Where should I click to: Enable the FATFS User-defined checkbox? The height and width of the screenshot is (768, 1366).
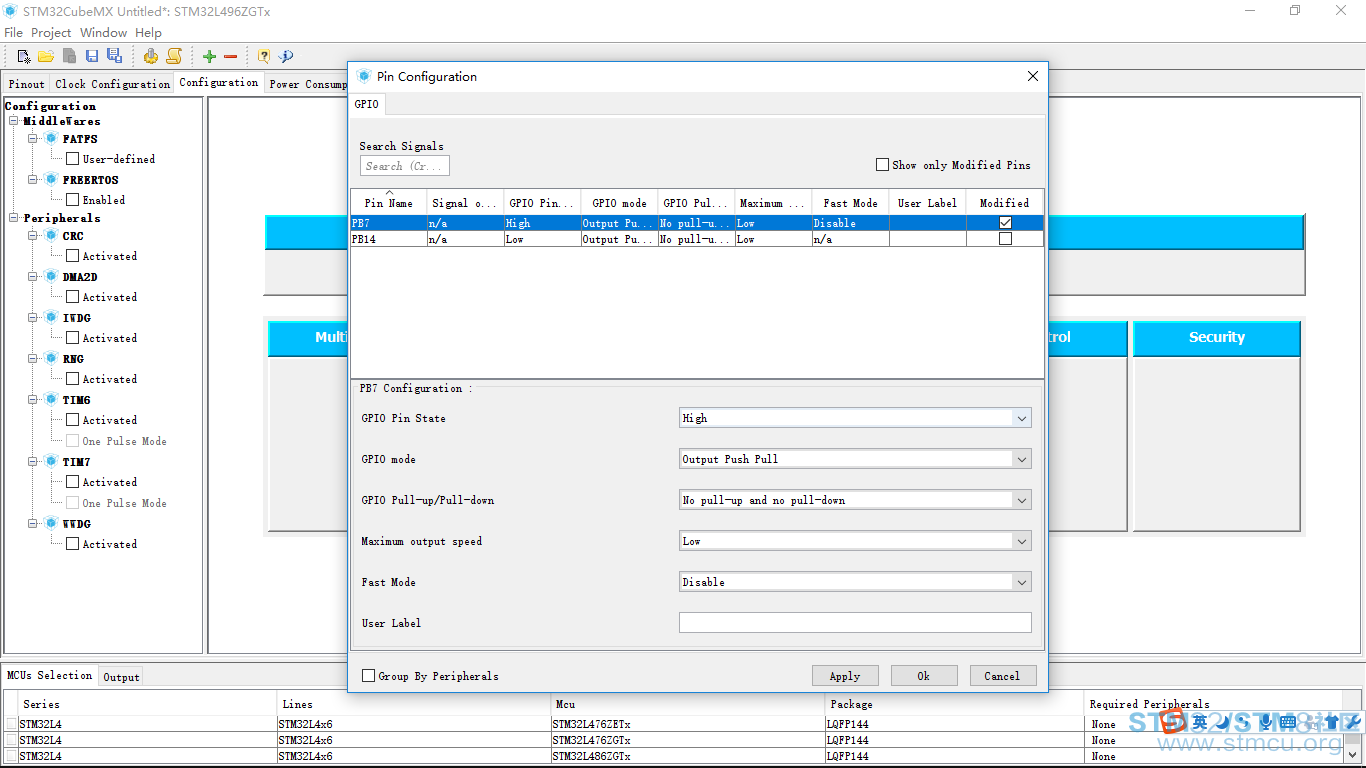72,159
